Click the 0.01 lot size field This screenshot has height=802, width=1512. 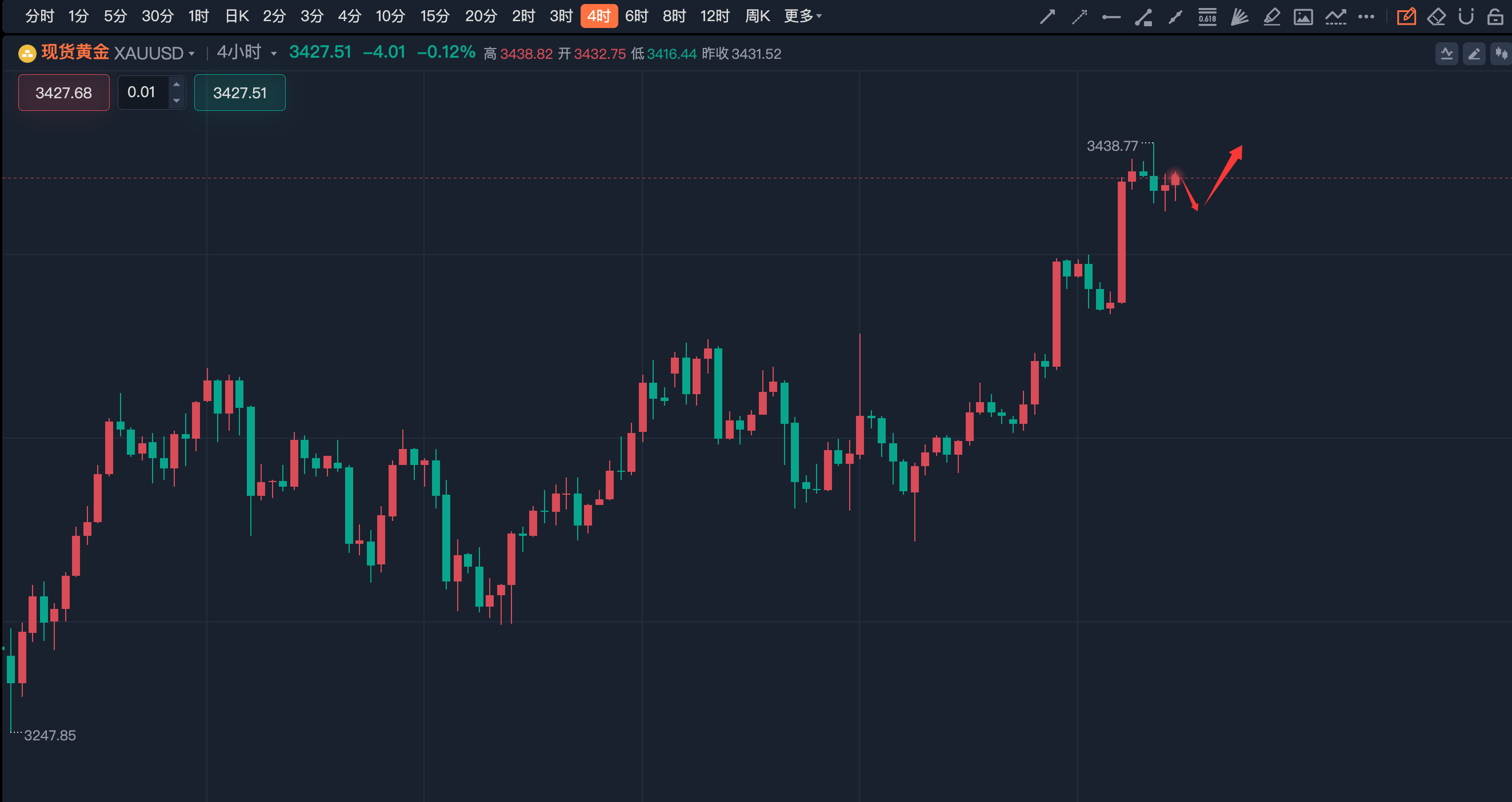pyautogui.click(x=142, y=92)
